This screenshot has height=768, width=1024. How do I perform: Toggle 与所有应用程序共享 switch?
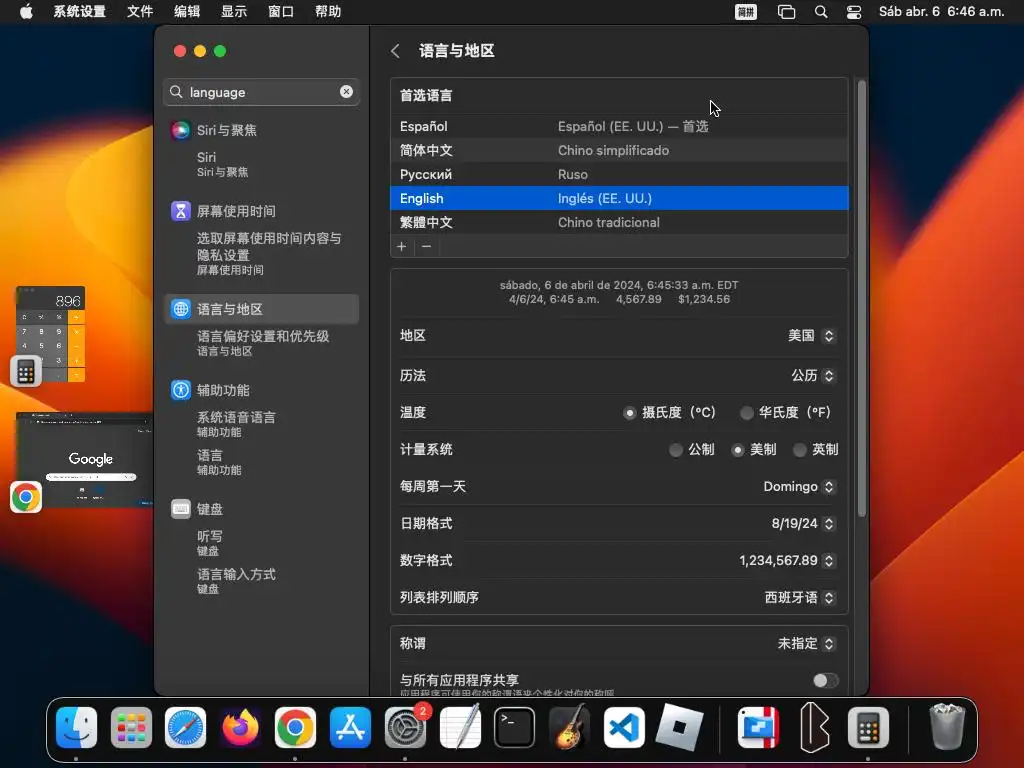click(825, 680)
